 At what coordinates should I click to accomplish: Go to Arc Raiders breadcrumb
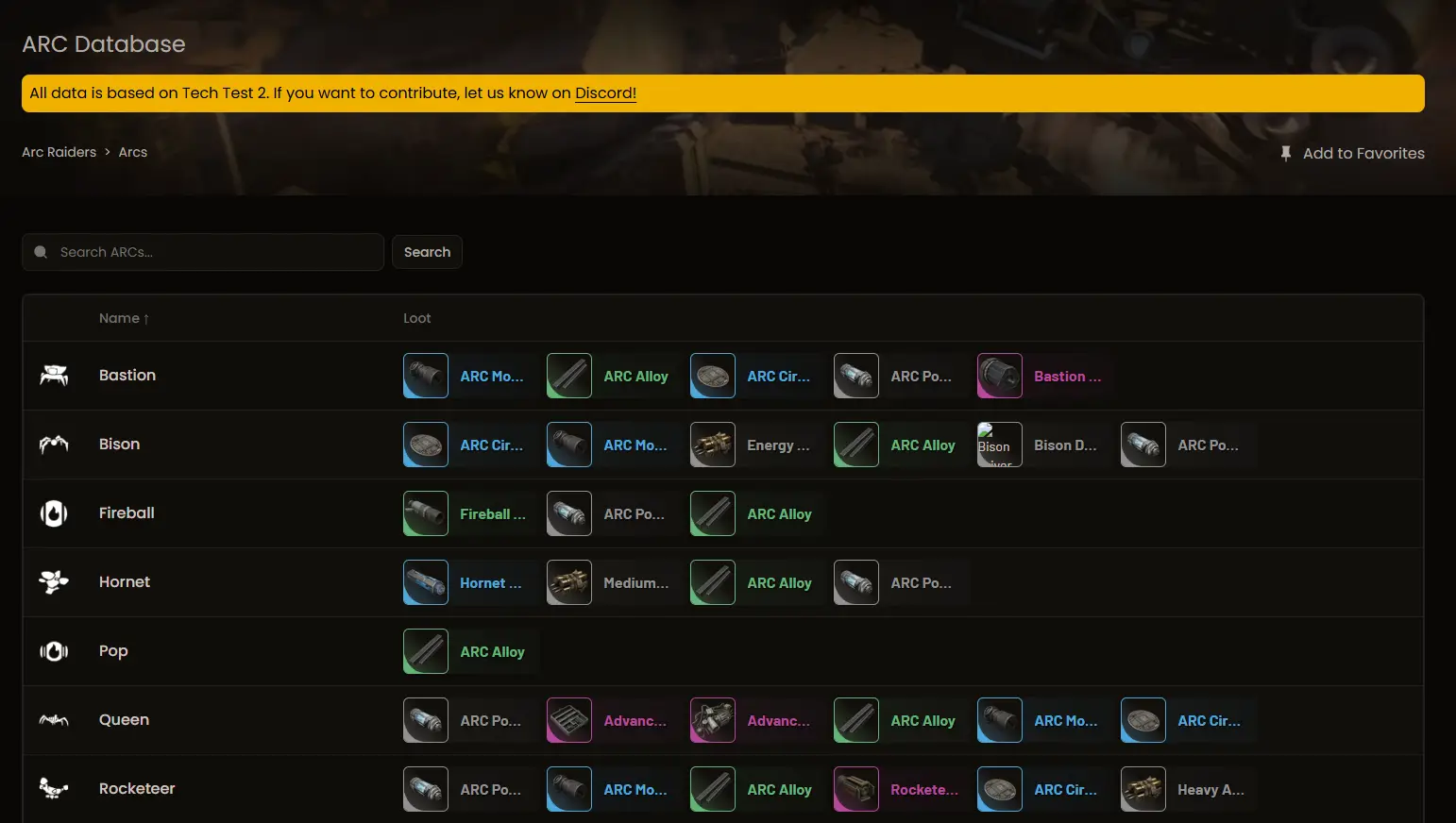click(59, 152)
